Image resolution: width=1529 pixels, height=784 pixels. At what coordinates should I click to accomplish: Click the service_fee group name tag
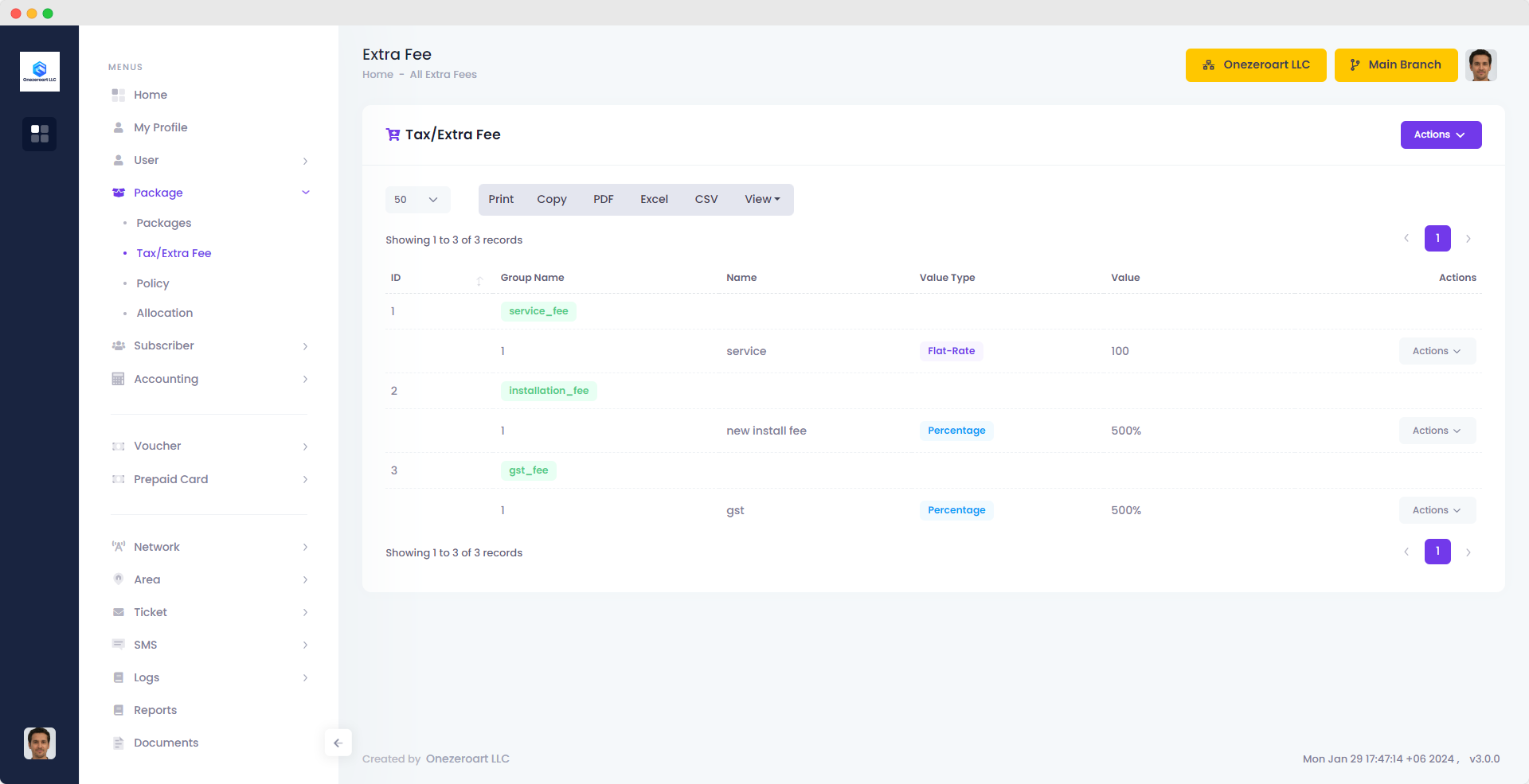pyautogui.click(x=538, y=311)
